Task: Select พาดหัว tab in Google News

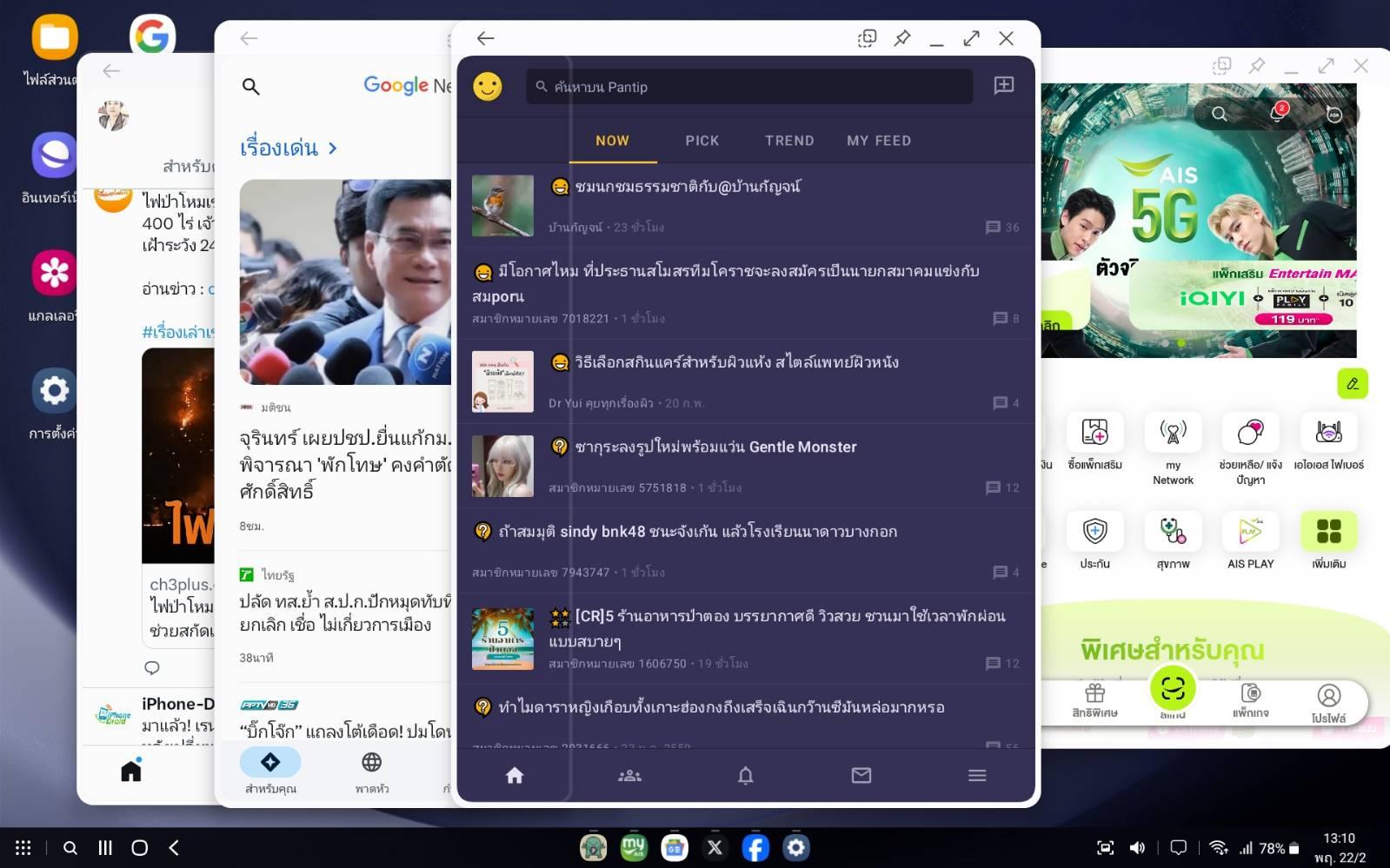Action: [x=372, y=772]
